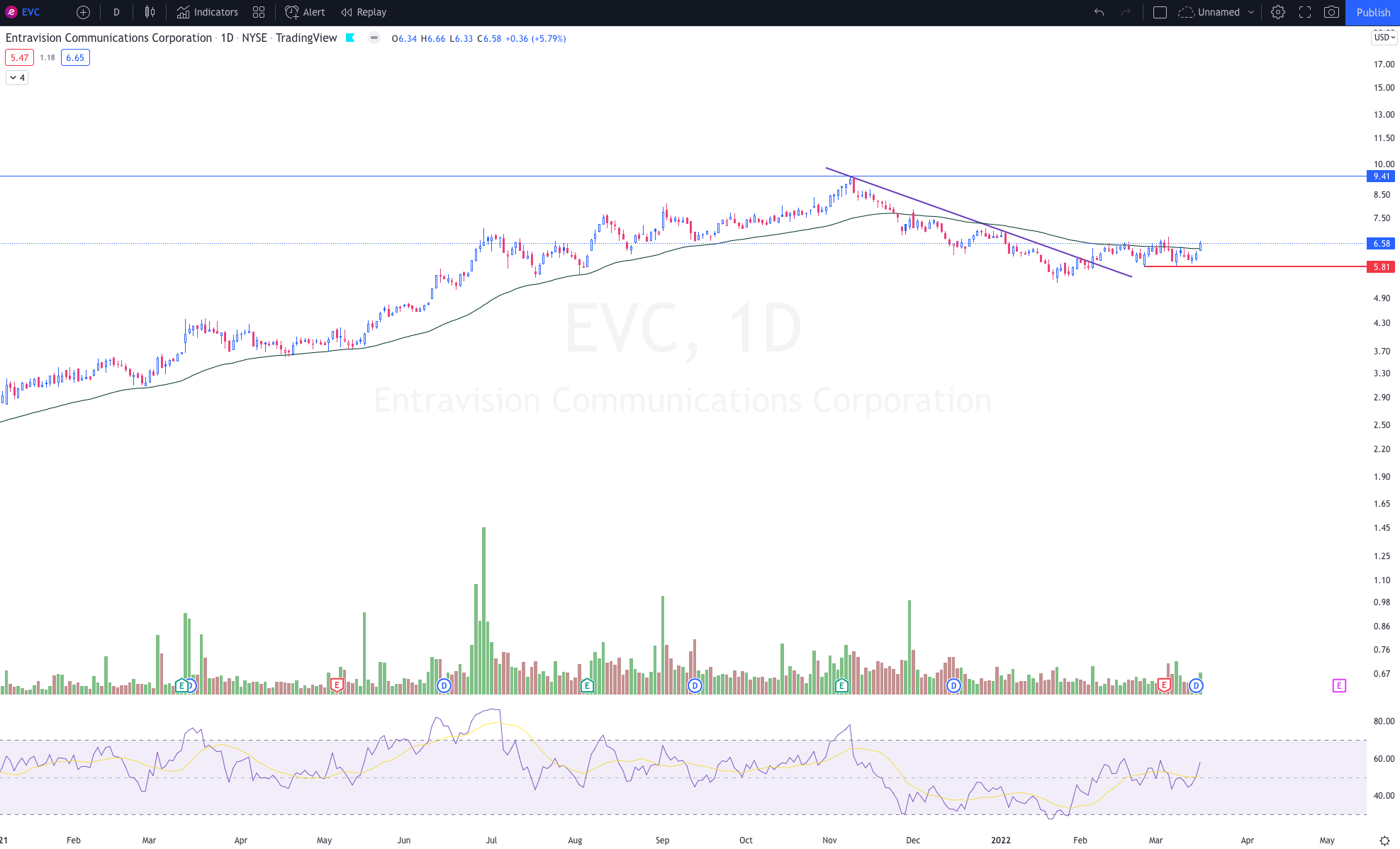Open the indicator templates grid icon
Viewport: 1400px width, 849px height.
click(259, 12)
